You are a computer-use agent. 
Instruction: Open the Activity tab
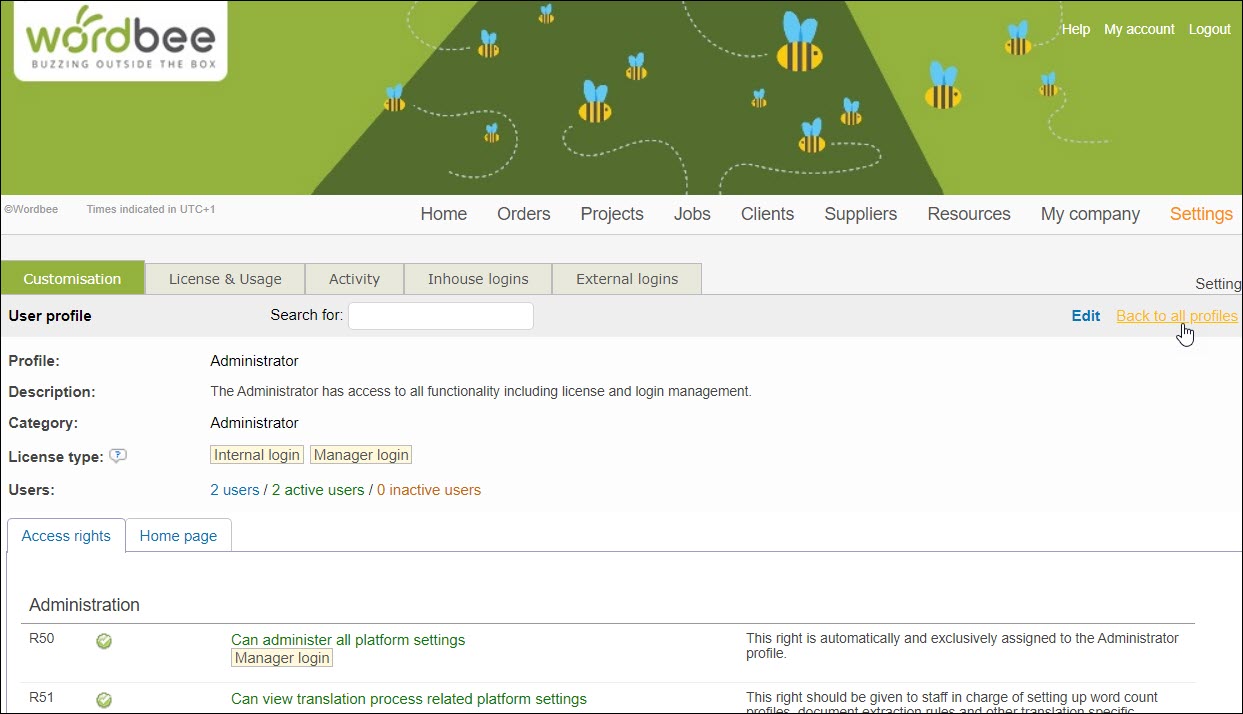point(354,279)
